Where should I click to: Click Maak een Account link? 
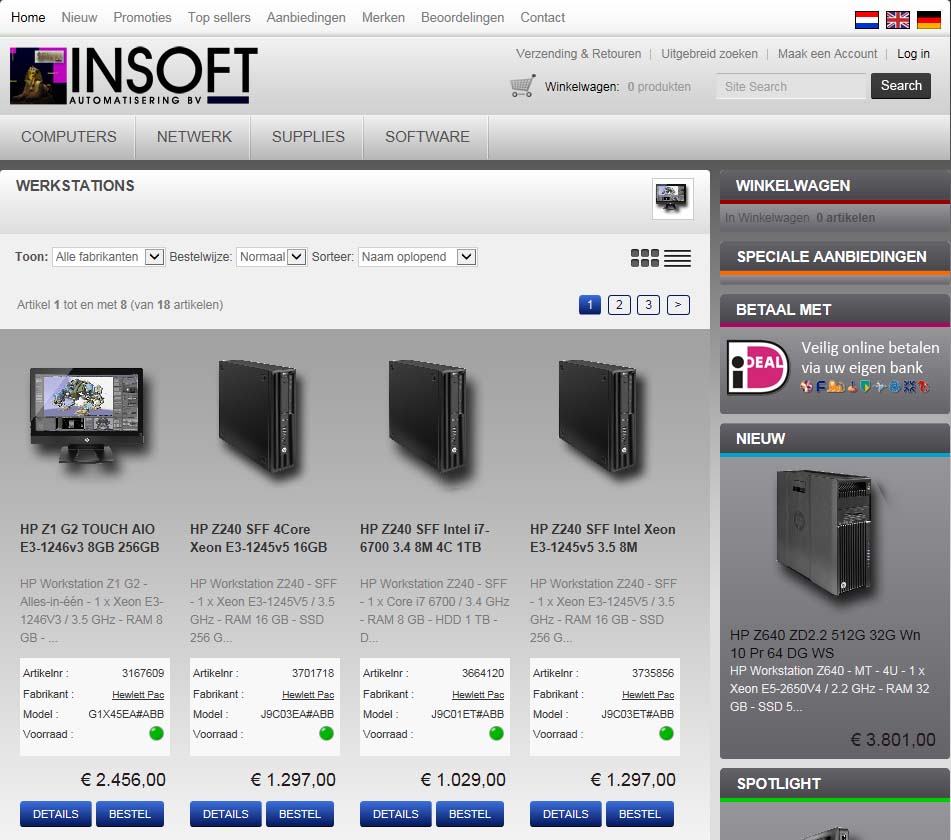[x=828, y=54]
